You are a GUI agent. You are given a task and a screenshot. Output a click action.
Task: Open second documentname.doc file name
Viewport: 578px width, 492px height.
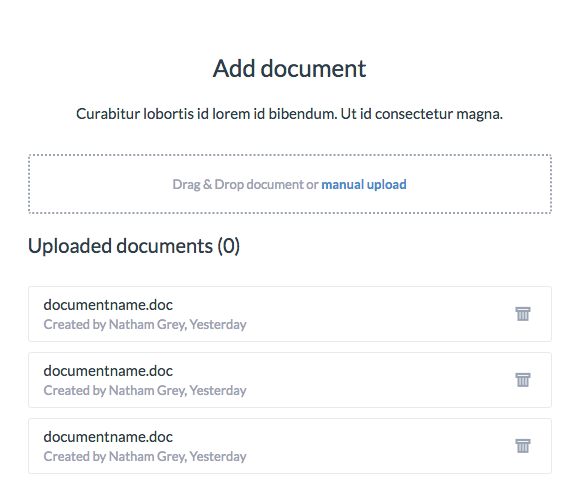(x=108, y=371)
